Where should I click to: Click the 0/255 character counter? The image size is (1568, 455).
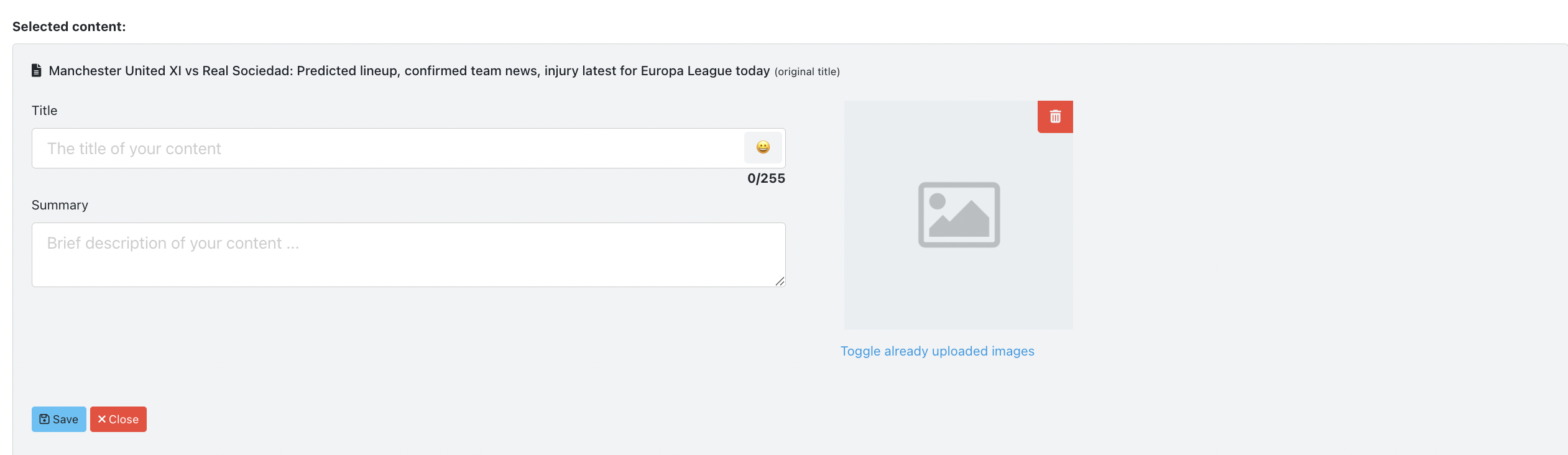766,178
